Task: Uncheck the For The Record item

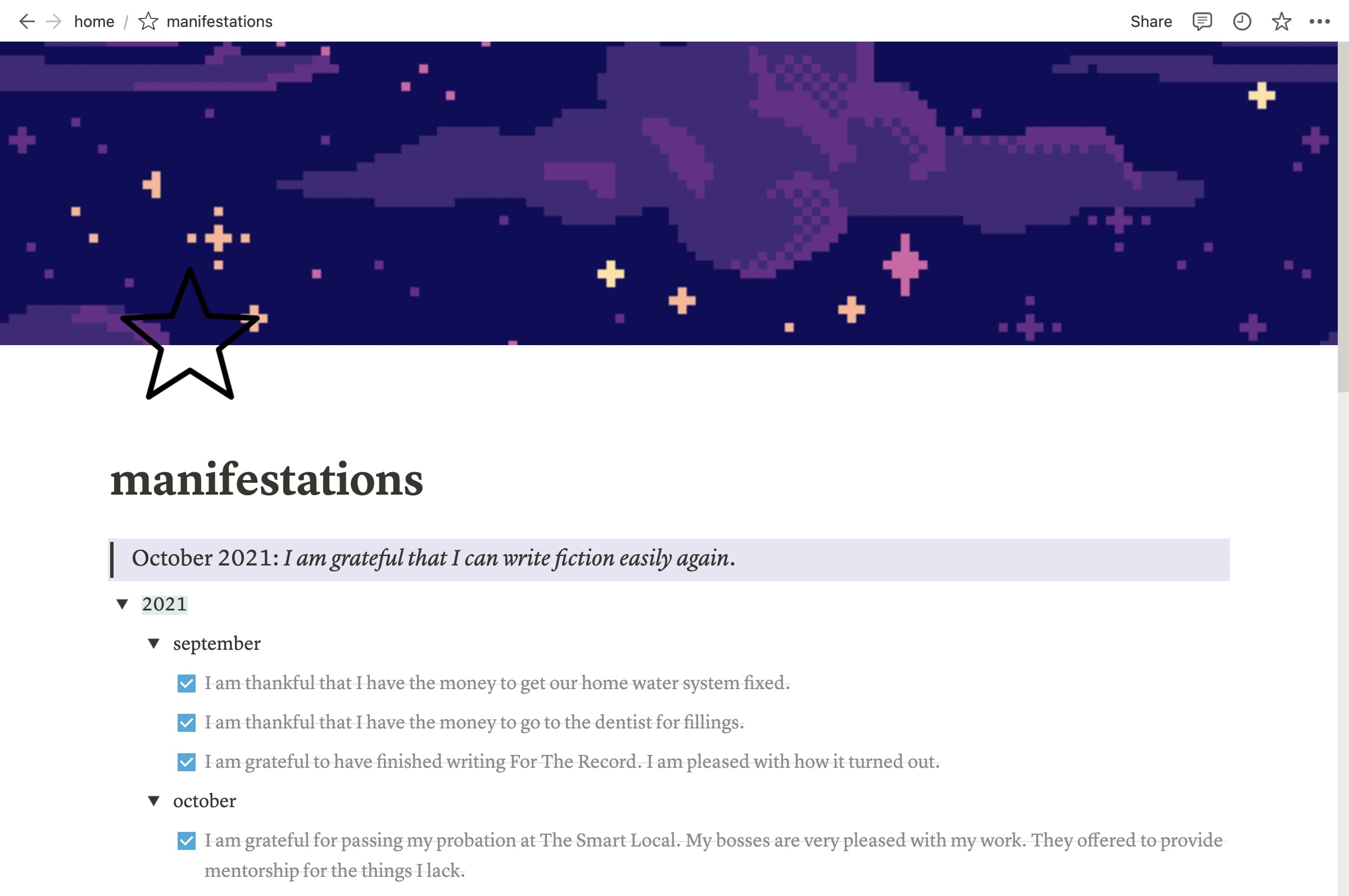Action: (x=186, y=762)
